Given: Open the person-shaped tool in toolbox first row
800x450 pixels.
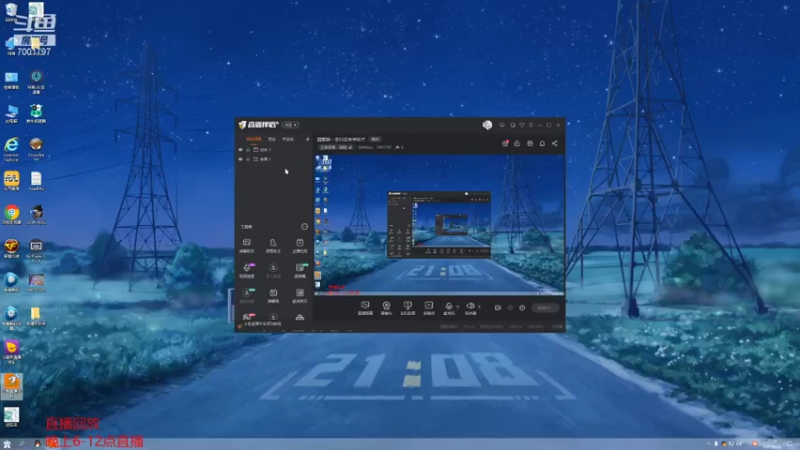Looking at the screenshot, I should pyautogui.click(x=273, y=245).
